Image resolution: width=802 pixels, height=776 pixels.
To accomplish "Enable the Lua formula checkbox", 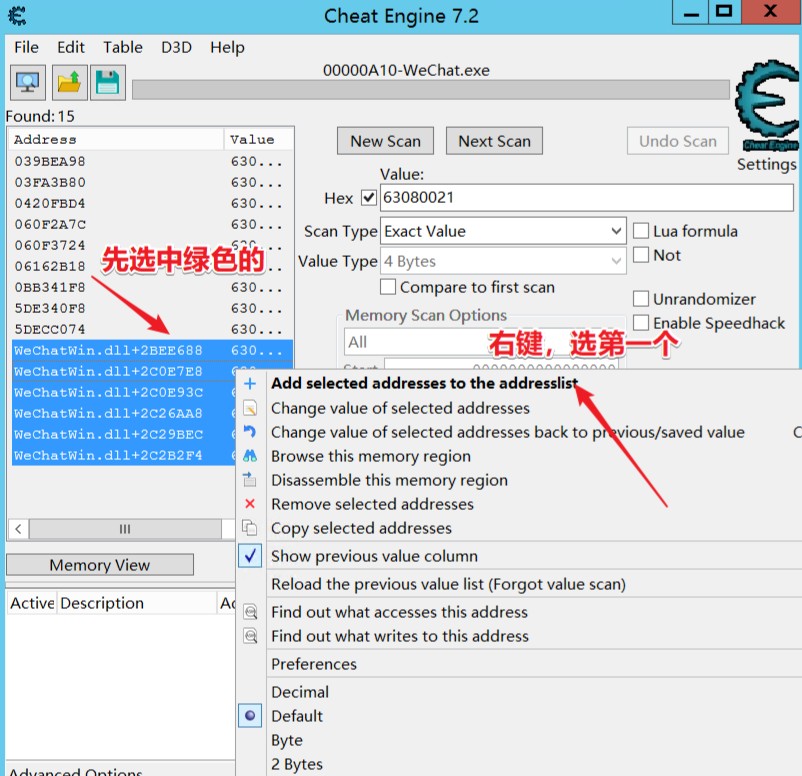I will tap(641, 231).
